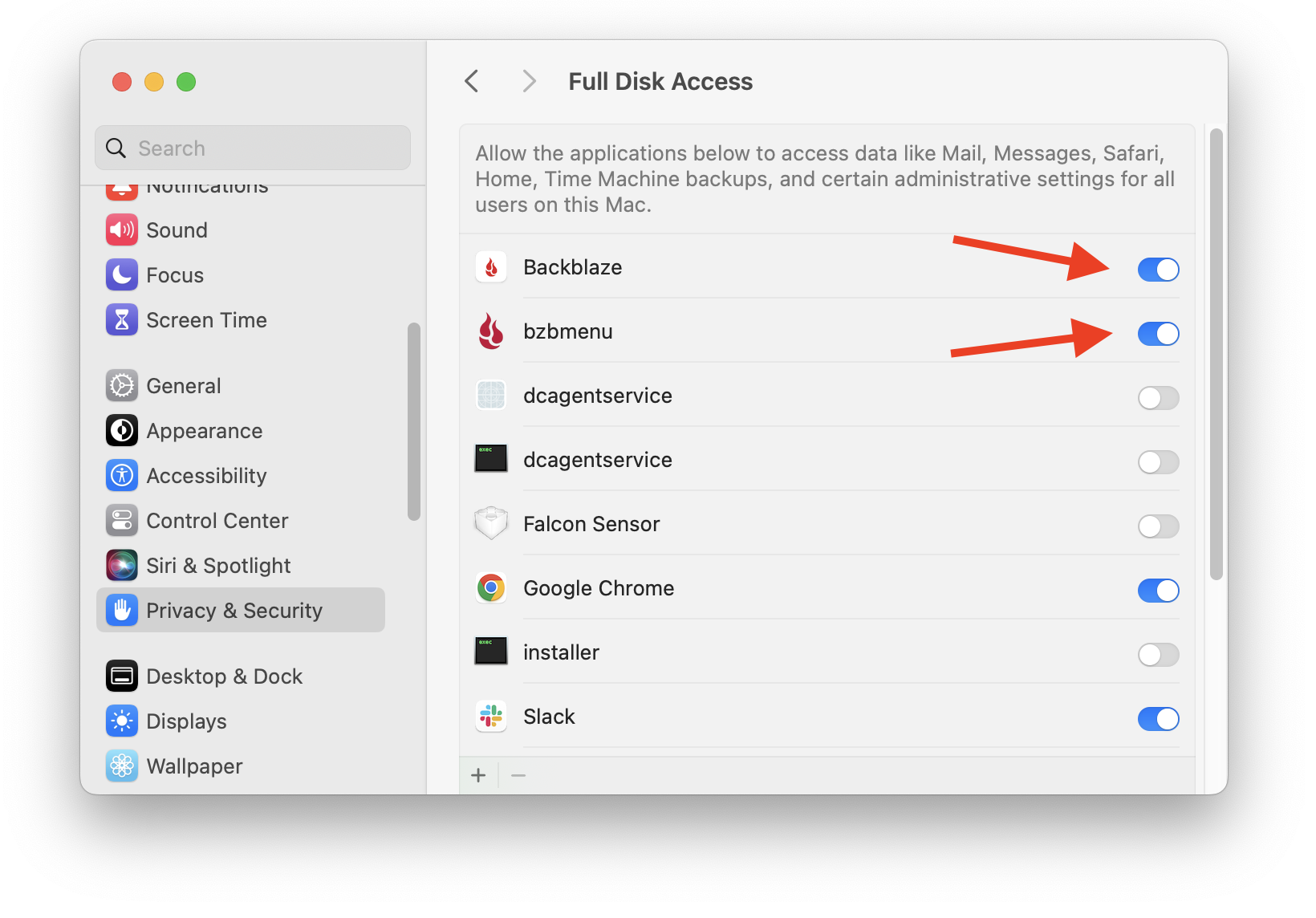Screen dimensions: 1316x918
Task: Enable Falcon Sensor disk access switch
Action: (x=1159, y=526)
